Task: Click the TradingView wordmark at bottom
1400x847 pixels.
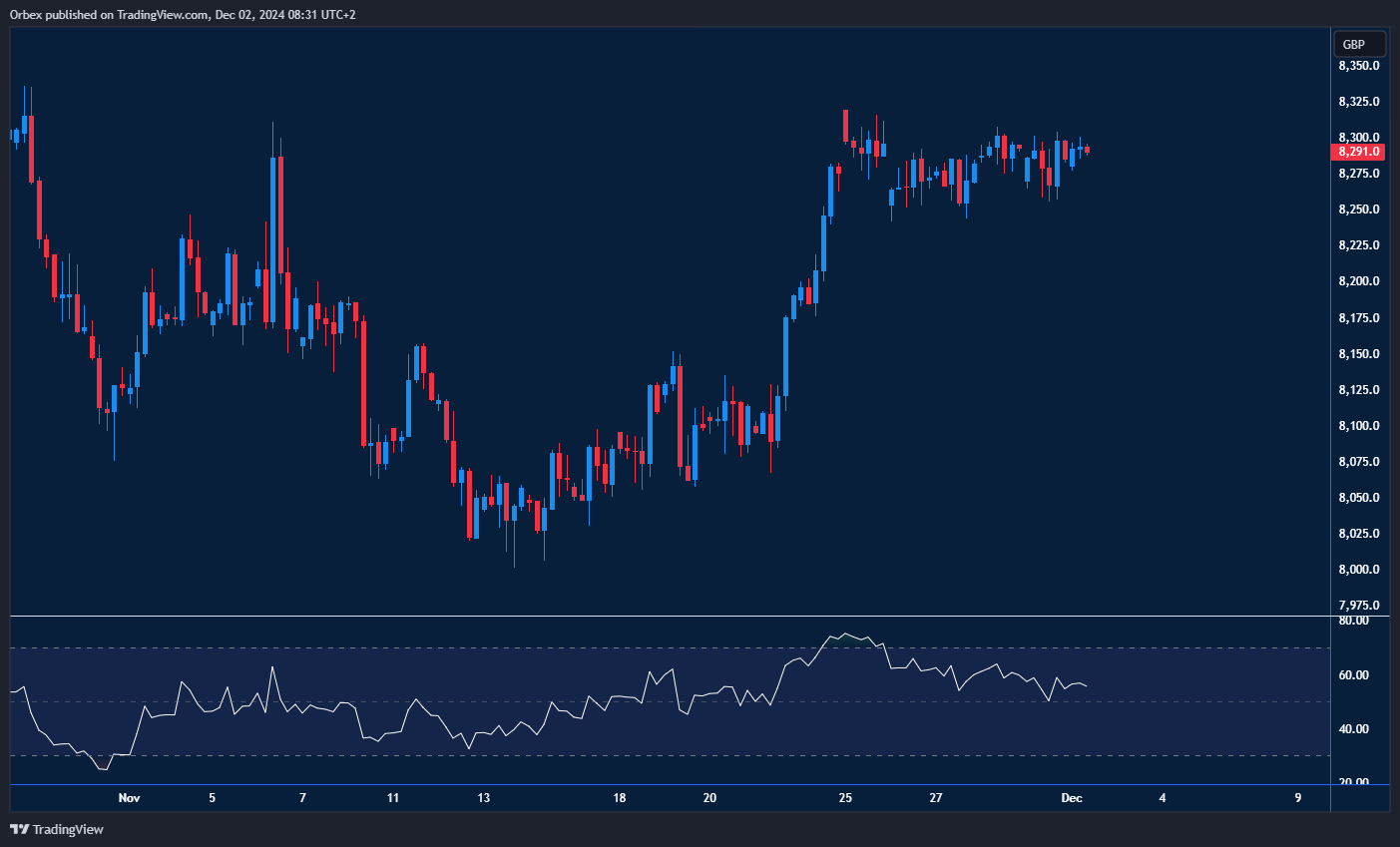Action: pos(70,829)
